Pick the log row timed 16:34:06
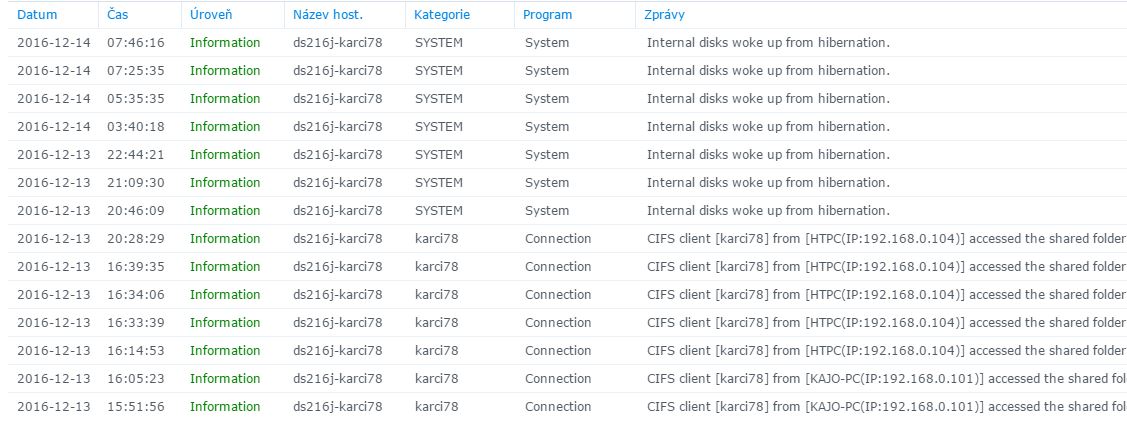The width and height of the screenshot is (1127, 422). coord(135,295)
